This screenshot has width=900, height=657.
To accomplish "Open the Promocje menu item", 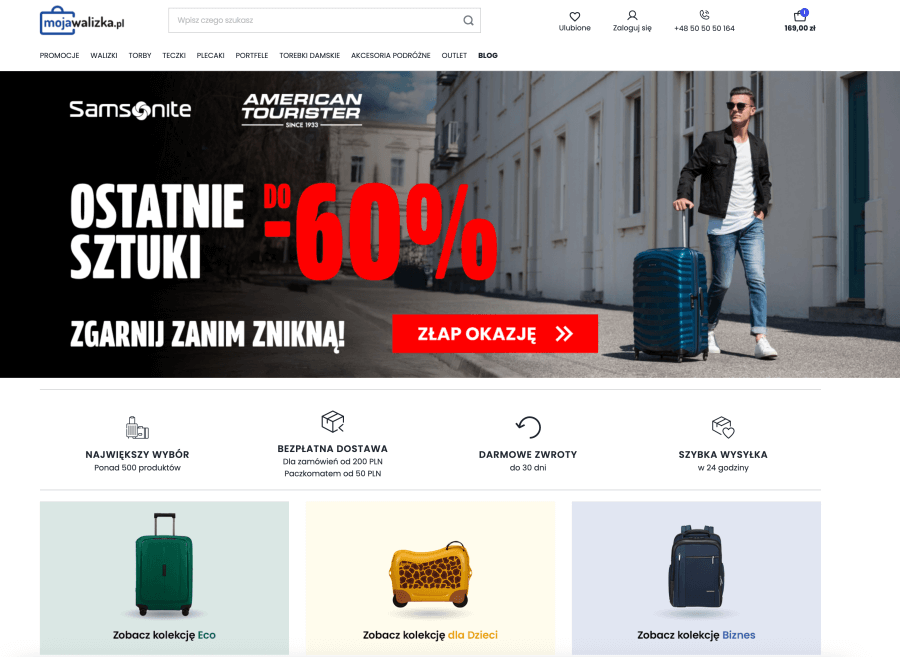I will click(x=59, y=56).
